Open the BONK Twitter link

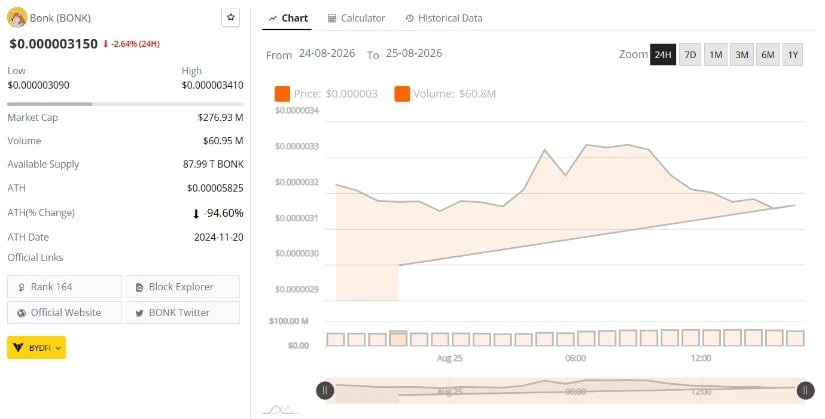tap(183, 312)
